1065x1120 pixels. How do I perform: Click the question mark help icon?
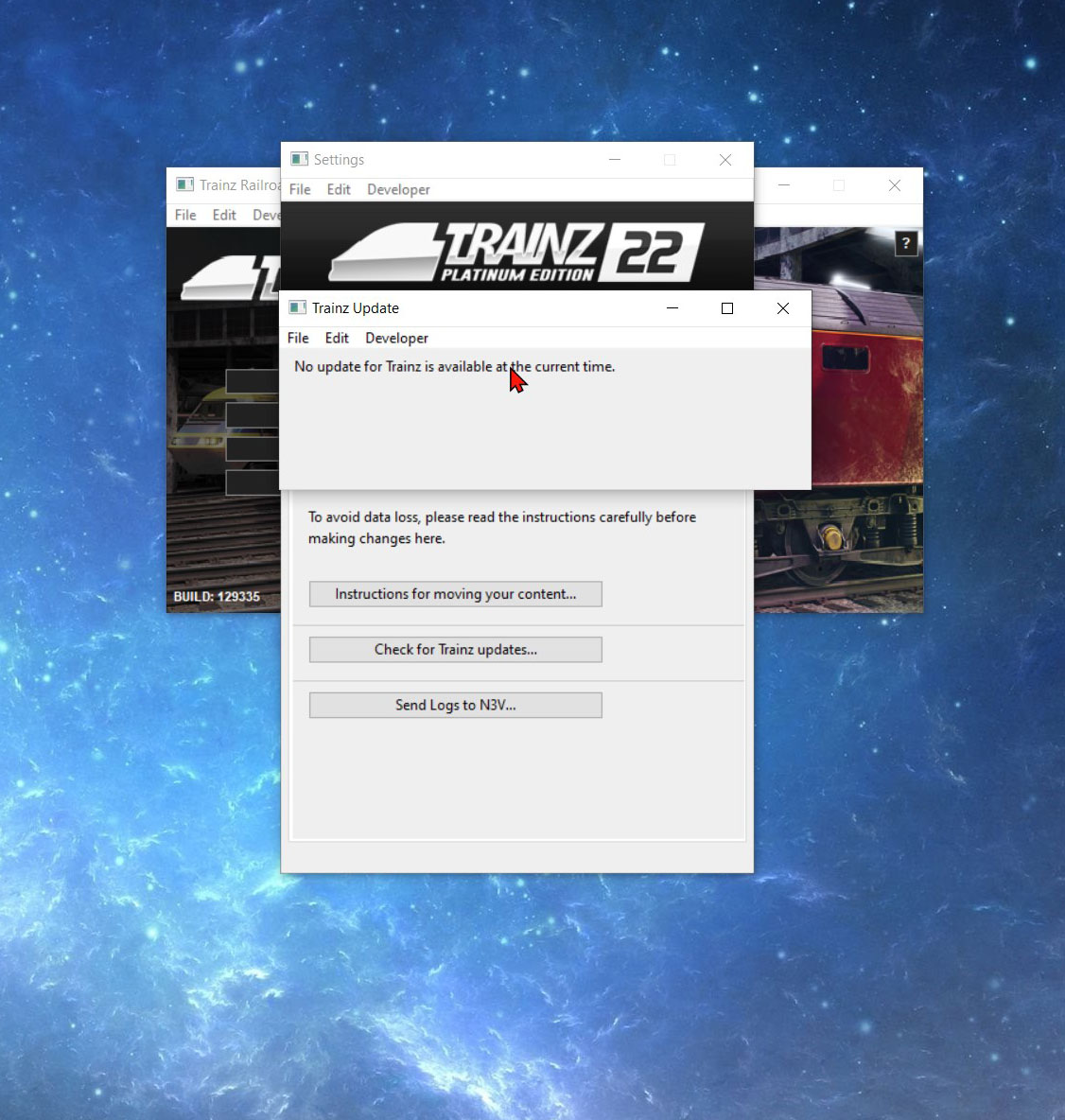[905, 244]
